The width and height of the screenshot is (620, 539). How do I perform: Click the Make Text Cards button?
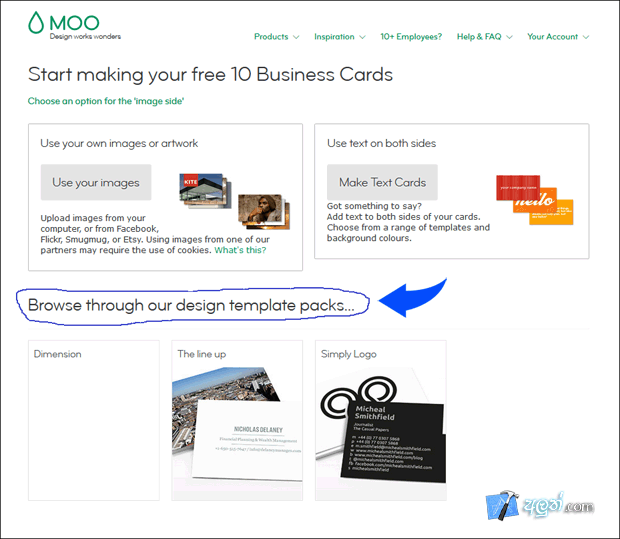pyautogui.click(x=382, y=182)
